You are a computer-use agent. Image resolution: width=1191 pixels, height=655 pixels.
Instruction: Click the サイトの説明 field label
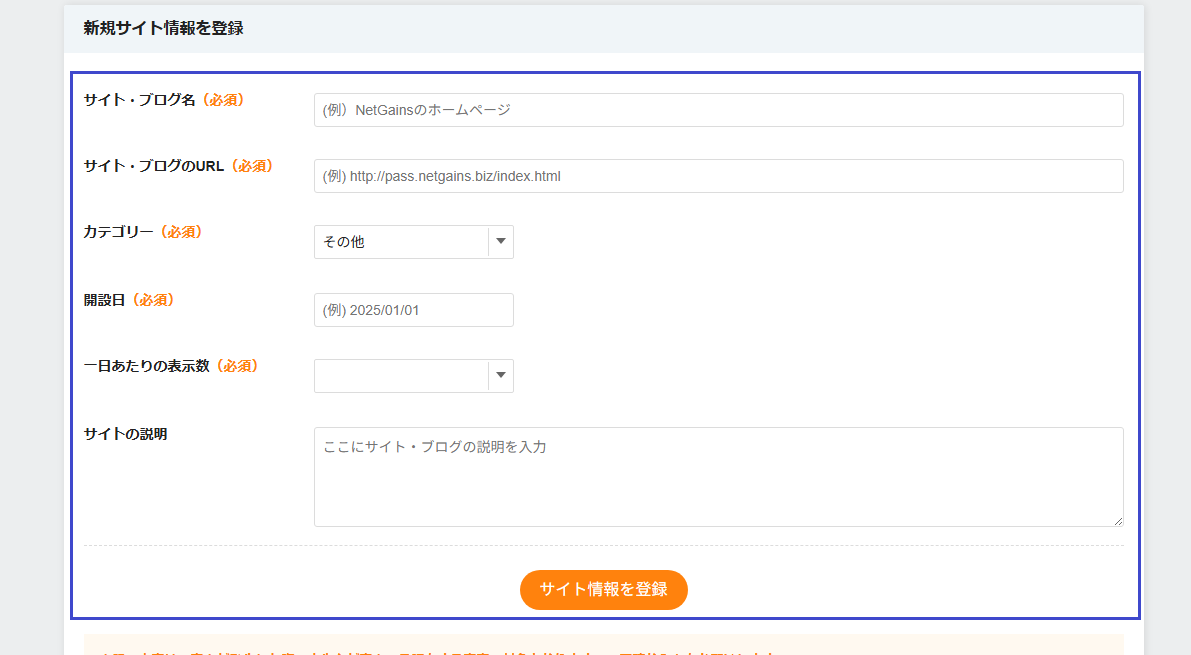[125, 434]
